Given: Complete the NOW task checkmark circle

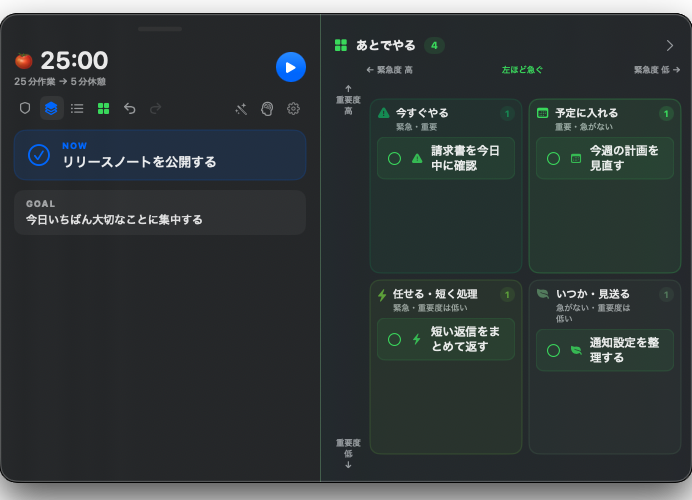Looking at the screenshot, I should (39, 155).
